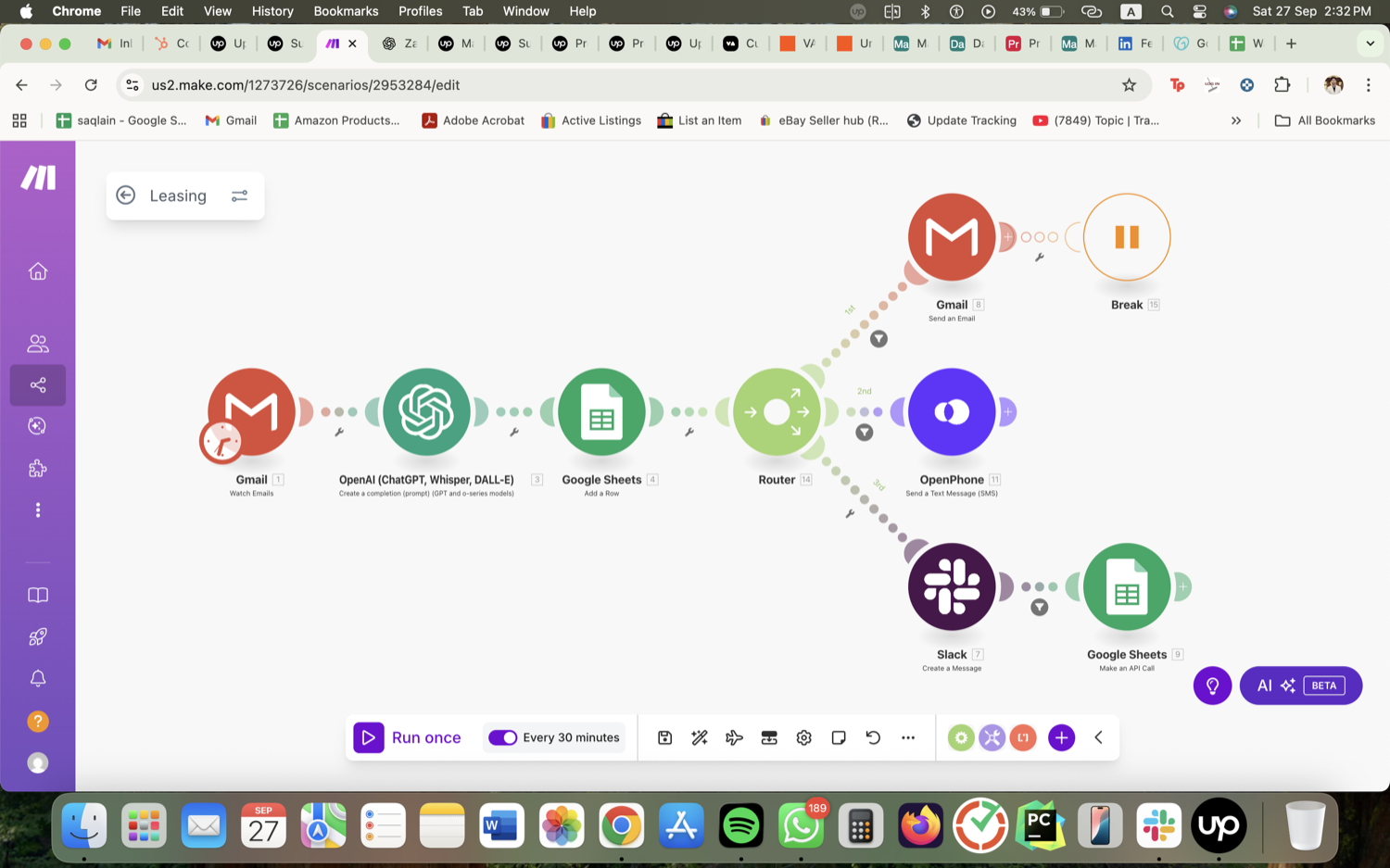Open the user profile avatar in sidebar
This screenshot has height=868, width=1390.
coord(38,762)
